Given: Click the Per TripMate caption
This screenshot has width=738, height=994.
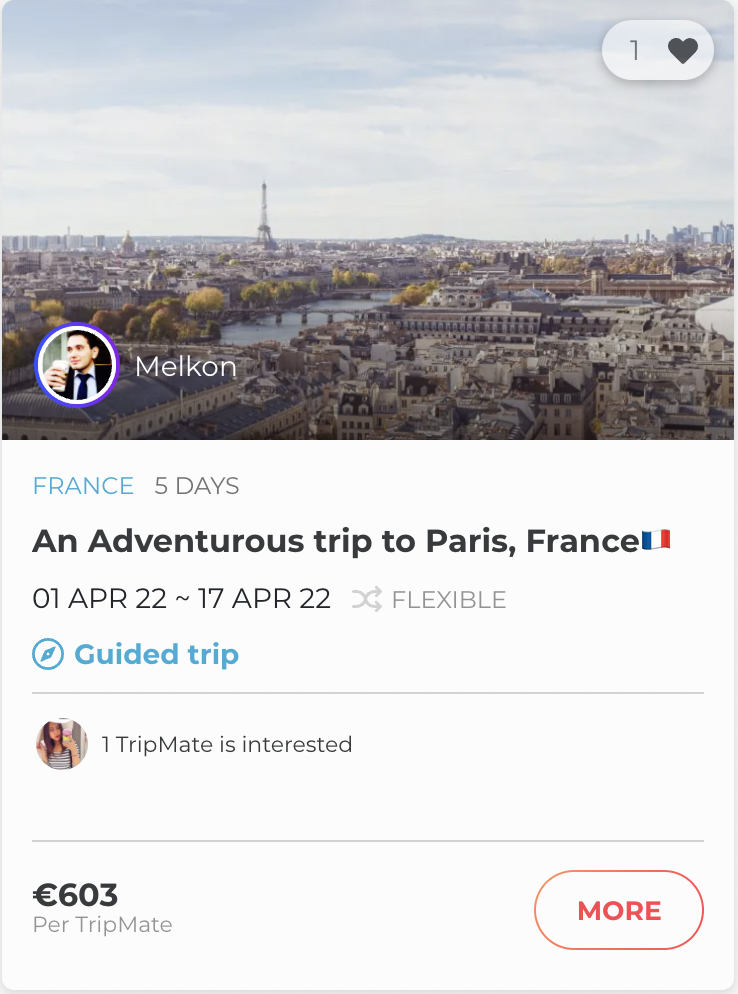Looking at the screenshot, I should (x=102, y=925).
